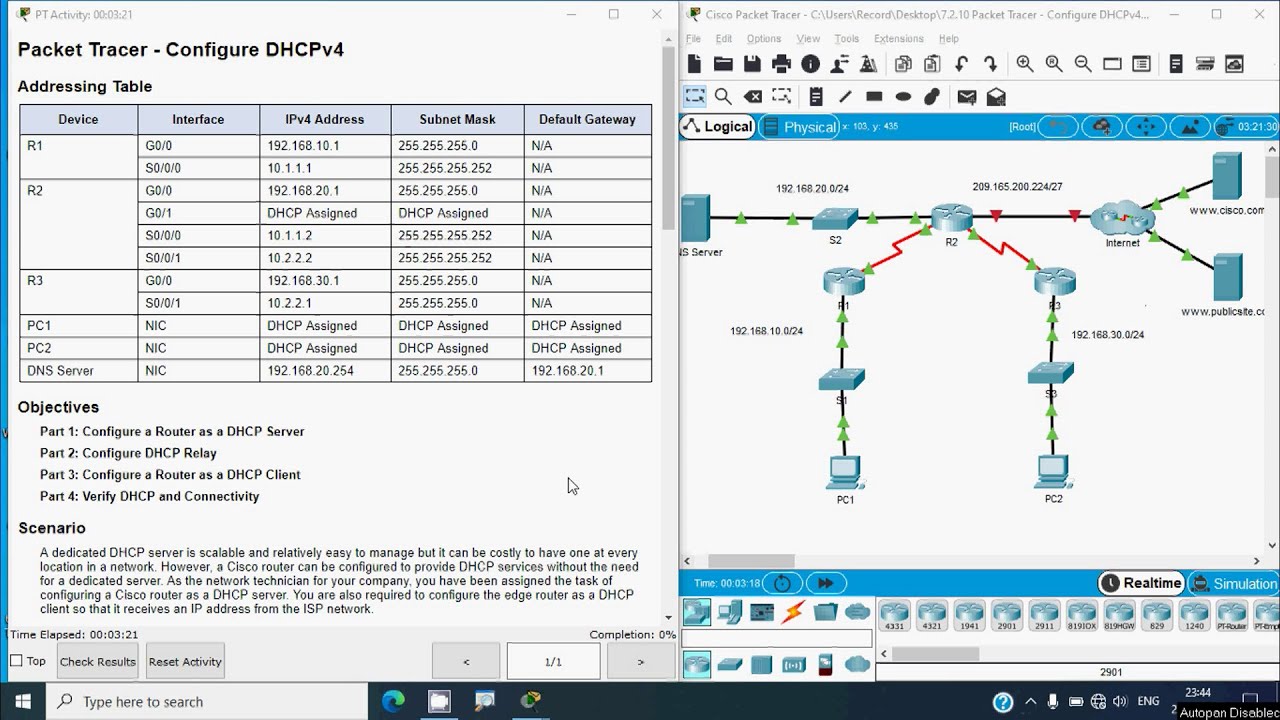Click the Paste icon in toolbar
The height and width of the screenshot is (720, 1280).
click(932, 64)
